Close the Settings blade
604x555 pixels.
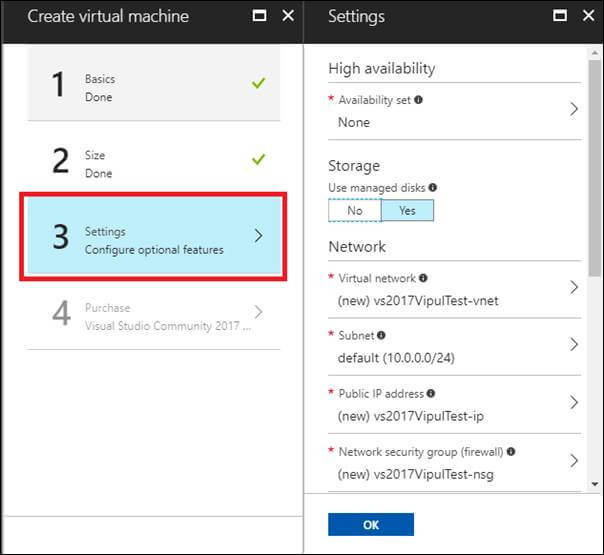[x=588, y=16]
